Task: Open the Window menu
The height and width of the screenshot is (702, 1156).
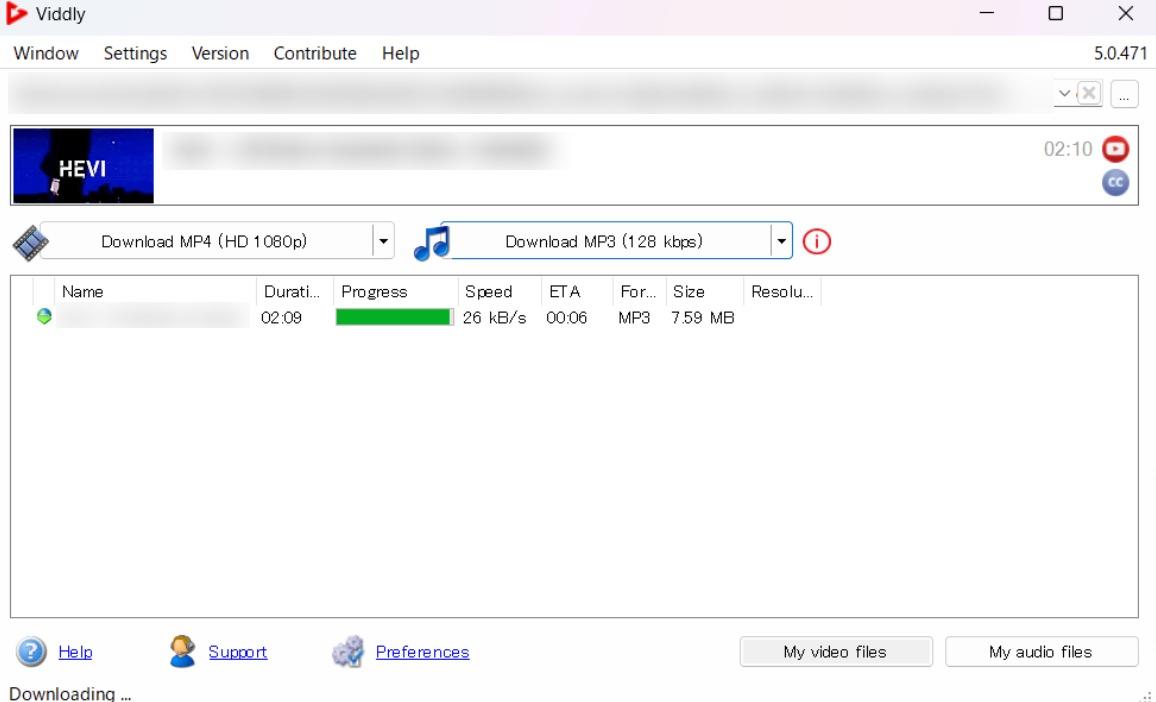Action: point(46,53)
